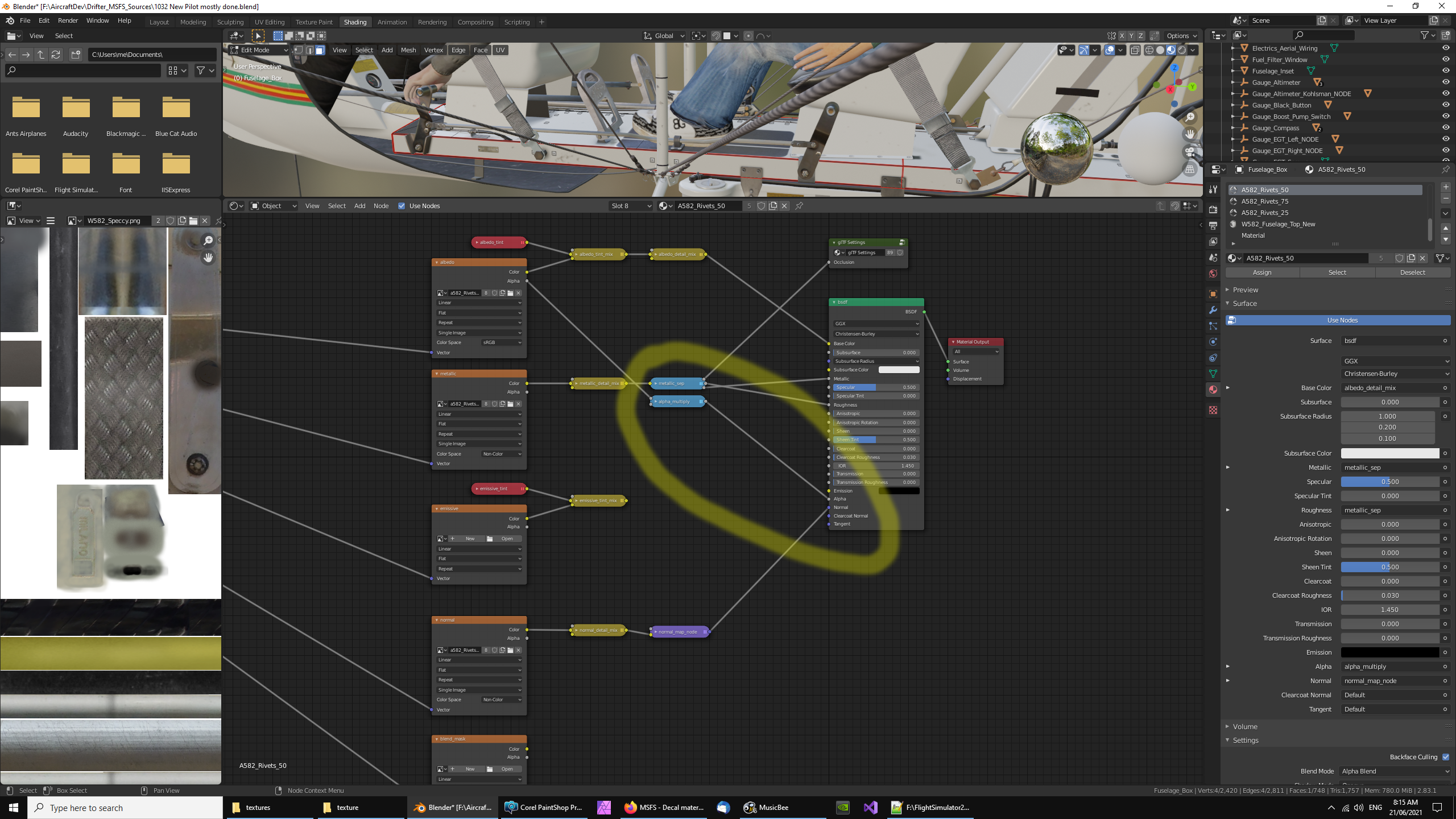Hide Electrics_Aerial_Wiring in the outliner
This screenshot has width=1456, height=819.
(1446, 48)
